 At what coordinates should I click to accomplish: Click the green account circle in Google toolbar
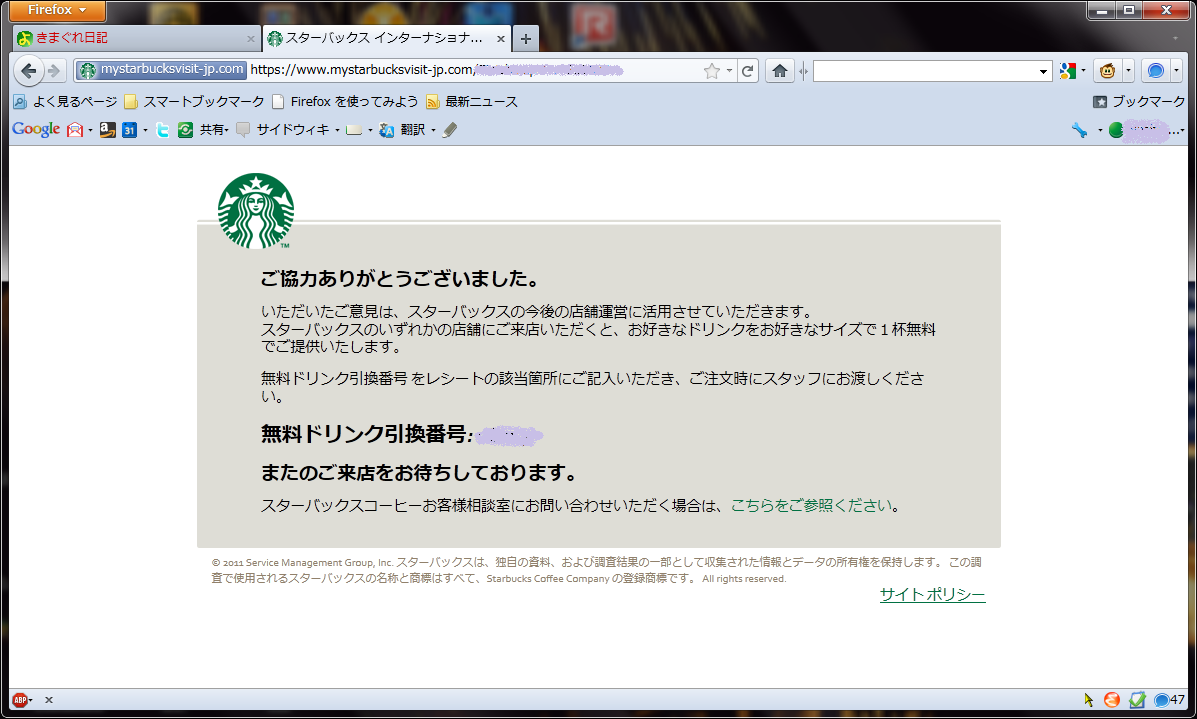coord(1115,130)
